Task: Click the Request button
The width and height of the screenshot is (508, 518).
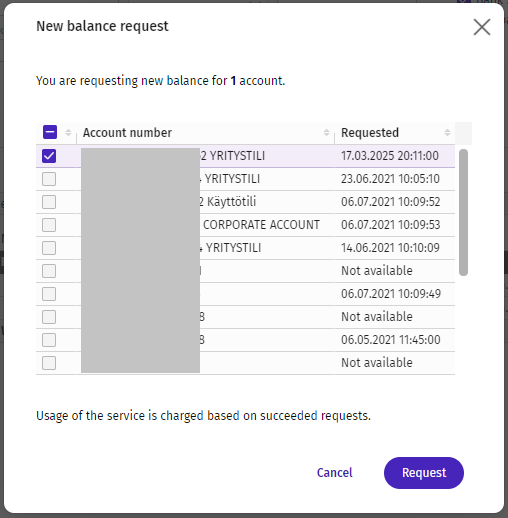Action: coord(424,473)
